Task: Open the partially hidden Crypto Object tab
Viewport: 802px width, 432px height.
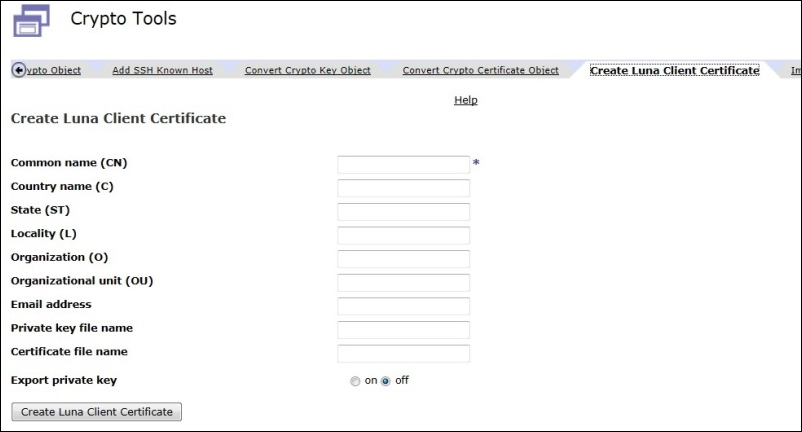Action: click(x=53, y=70)
